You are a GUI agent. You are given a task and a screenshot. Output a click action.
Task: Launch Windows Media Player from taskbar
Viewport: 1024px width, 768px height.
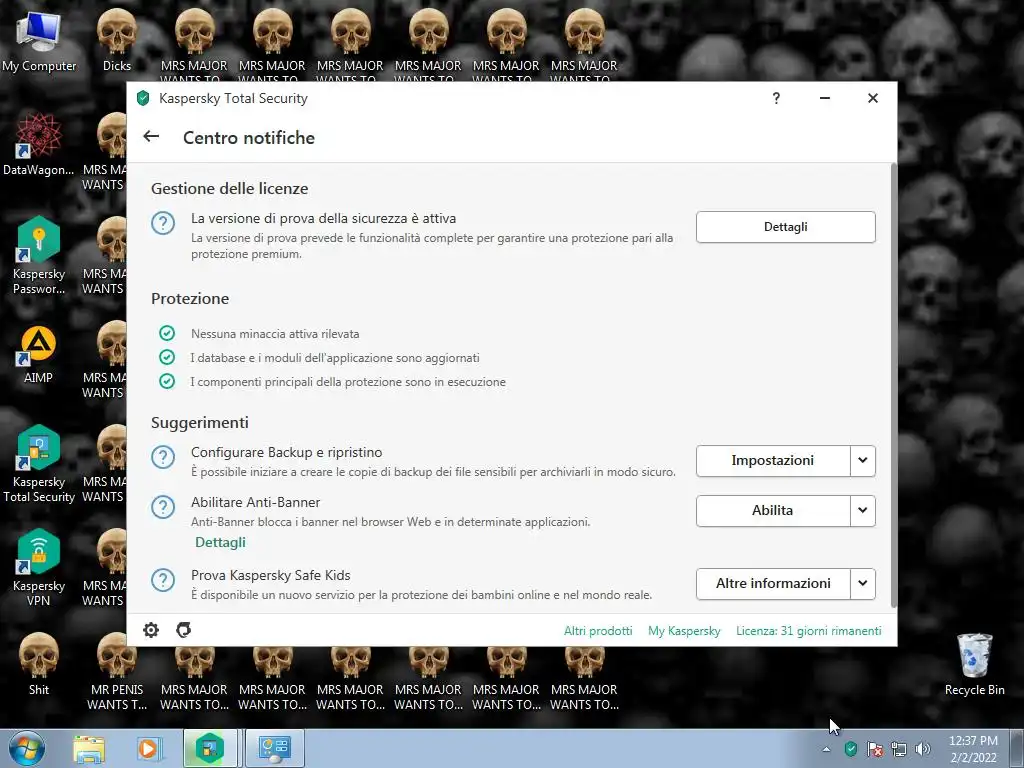148,748
